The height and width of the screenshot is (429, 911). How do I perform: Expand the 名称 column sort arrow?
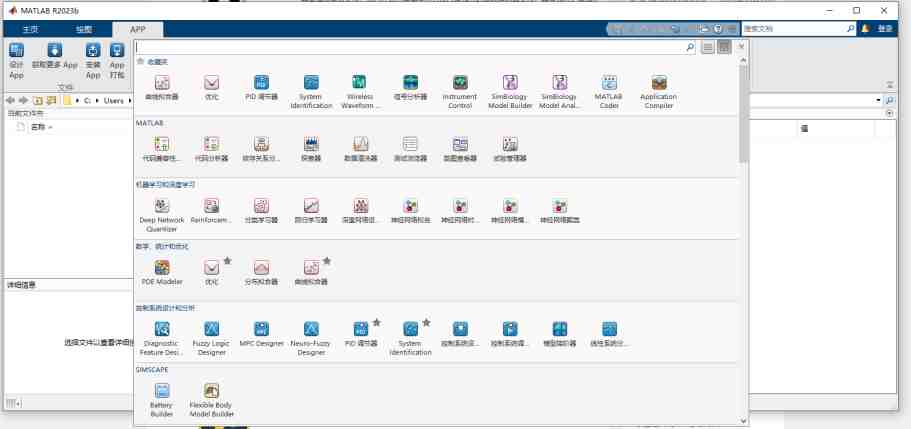[x=51, y=128]
